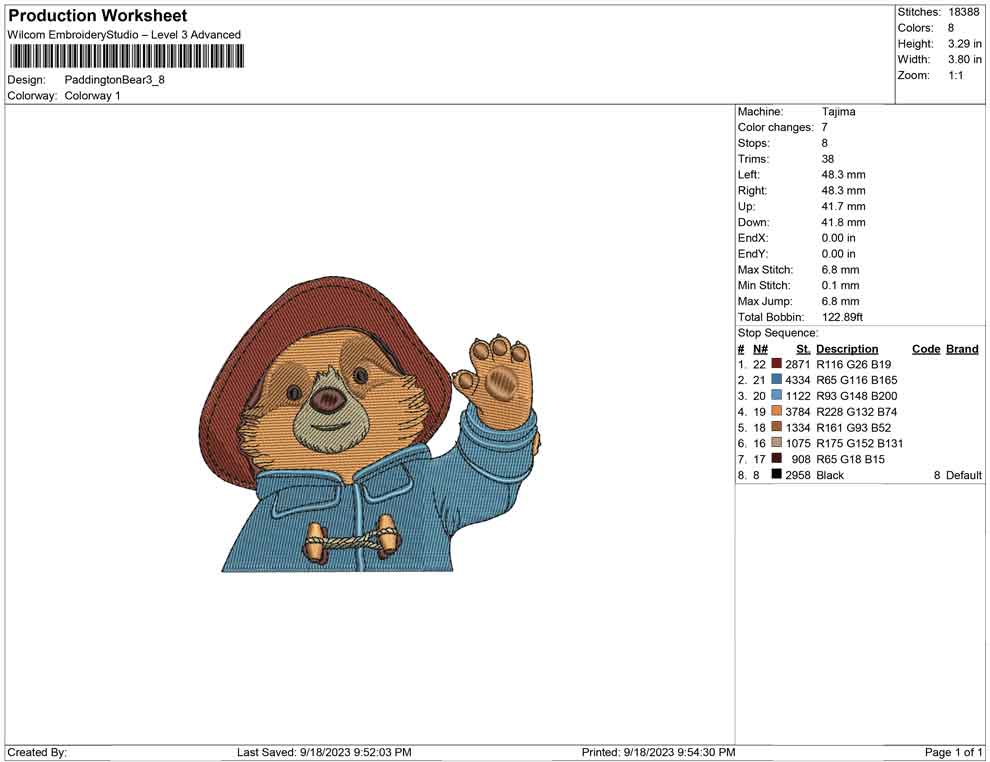Click the Colorway 1 value
The image size is (990, 762).
tap(92, 95)
